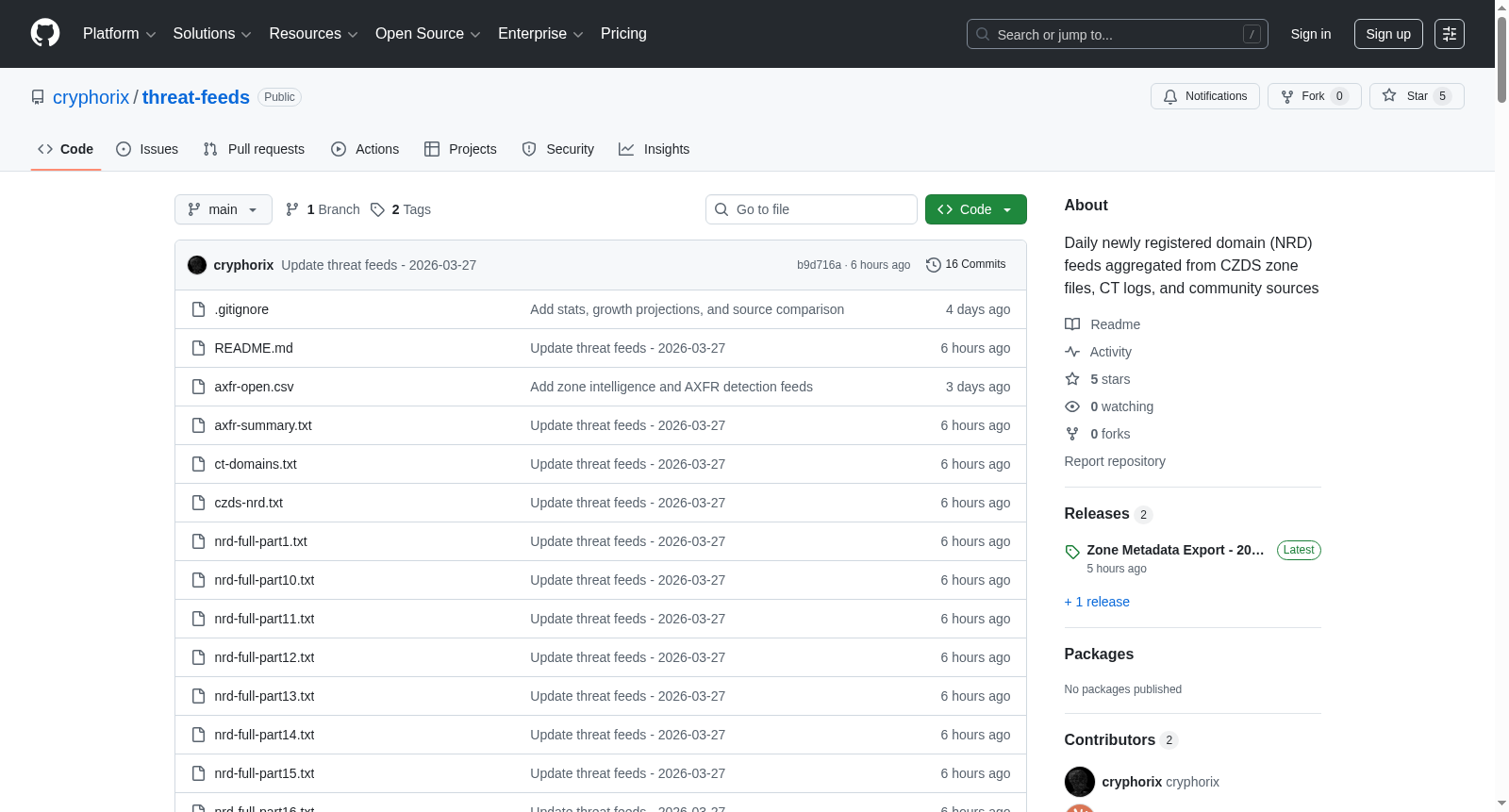Click book icon beside Readme

point(1072,324)
